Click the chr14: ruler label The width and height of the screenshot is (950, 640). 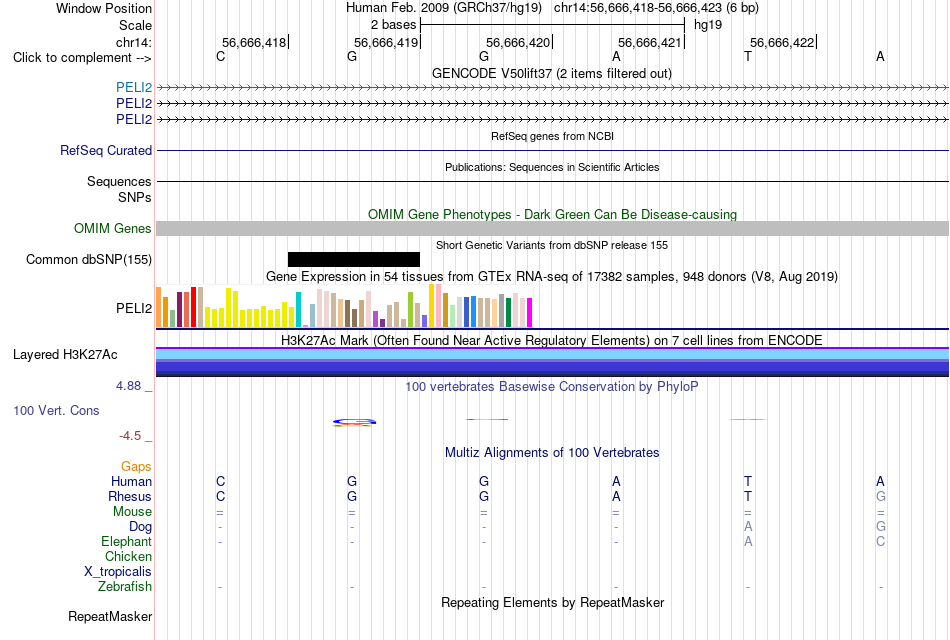(133, 42)
